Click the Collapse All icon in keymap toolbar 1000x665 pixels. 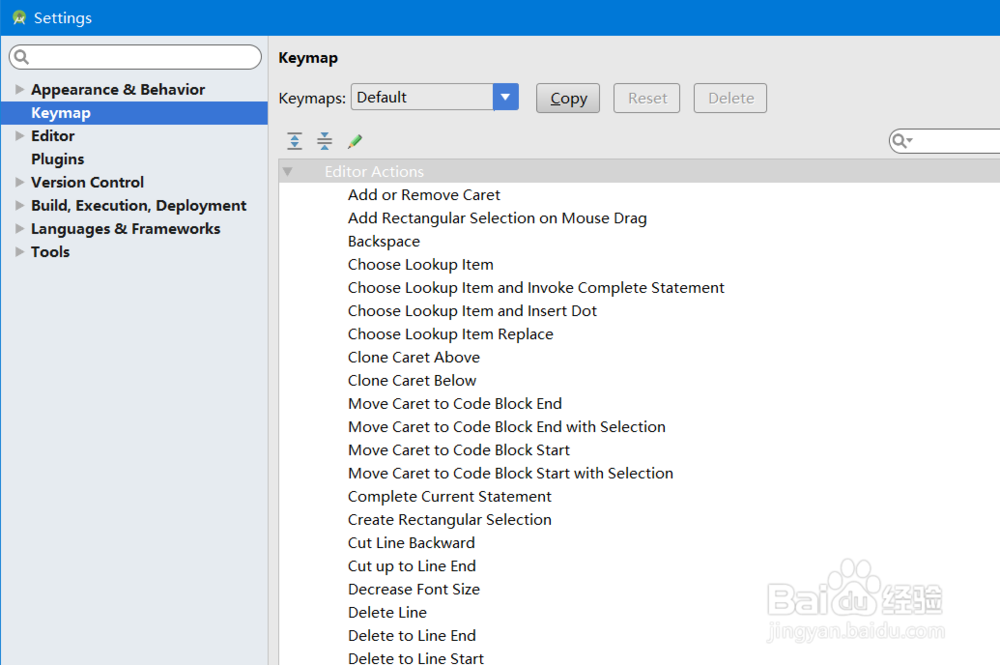(325, 141)
